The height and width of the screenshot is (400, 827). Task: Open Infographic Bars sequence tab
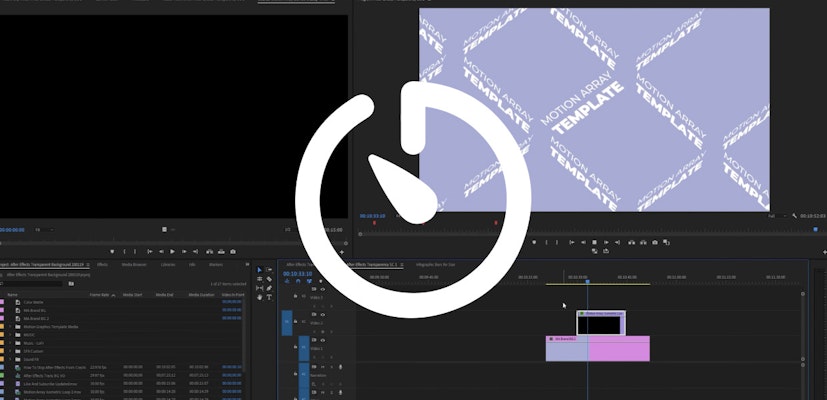click(436, 264)
